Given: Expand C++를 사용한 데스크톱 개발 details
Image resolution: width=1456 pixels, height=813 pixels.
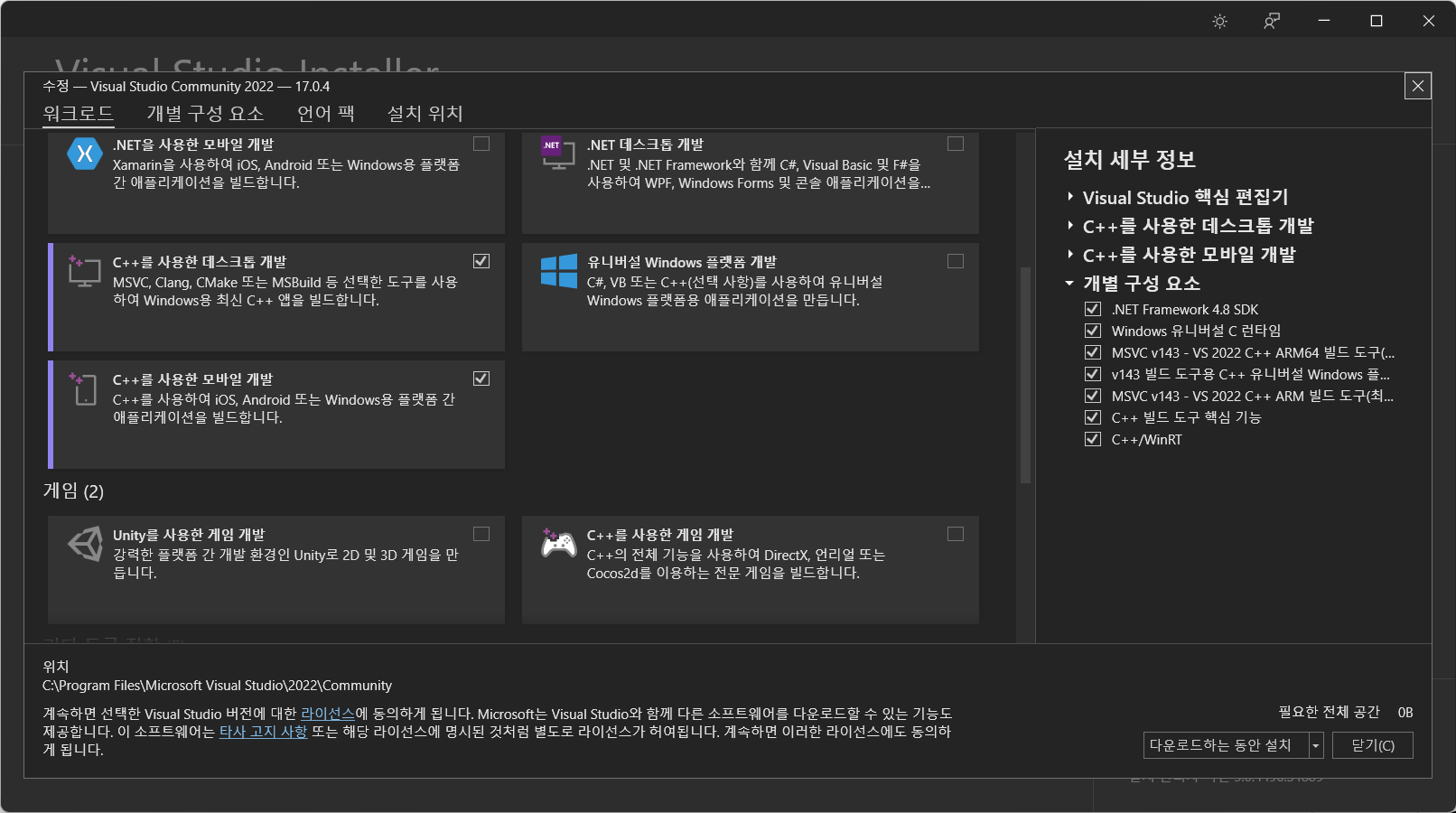Looking at the screenshot, I should pos(1070,226).
